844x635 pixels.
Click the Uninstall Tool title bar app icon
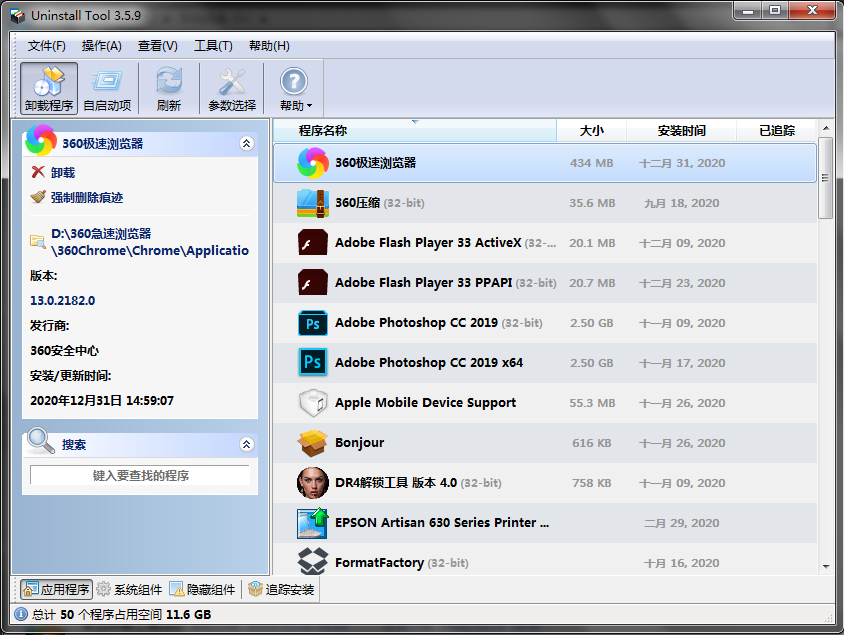(x=18, y=16)
